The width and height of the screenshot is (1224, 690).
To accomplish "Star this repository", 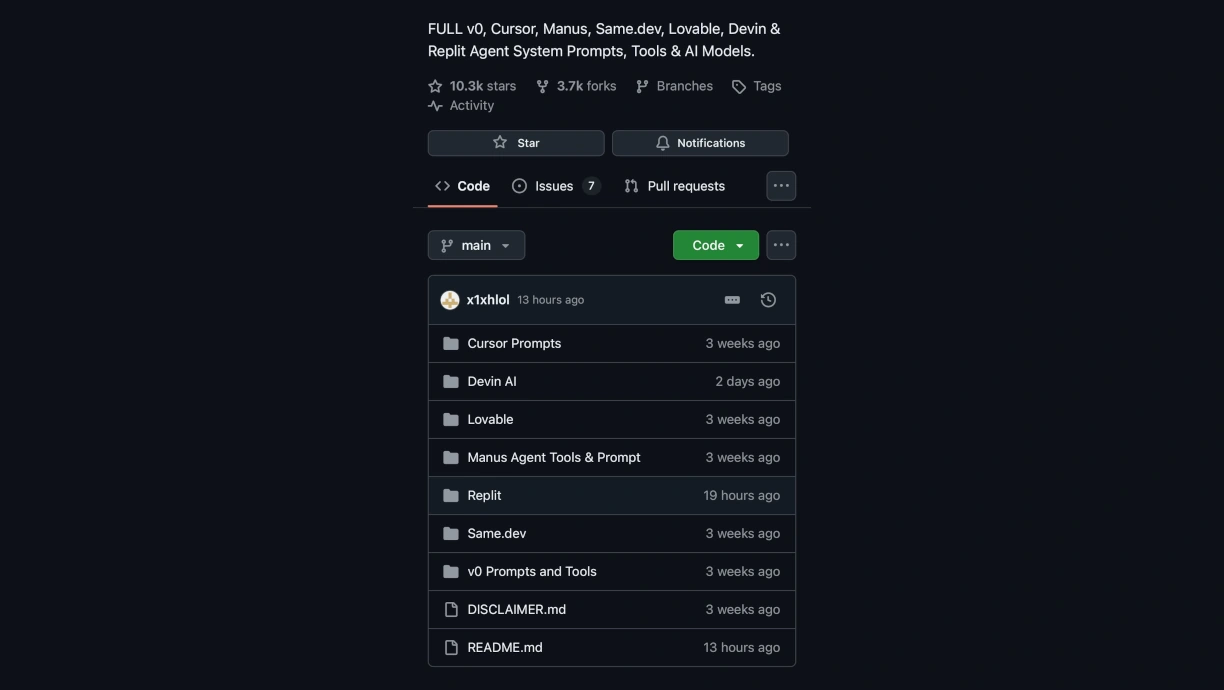I will [516, 143].
